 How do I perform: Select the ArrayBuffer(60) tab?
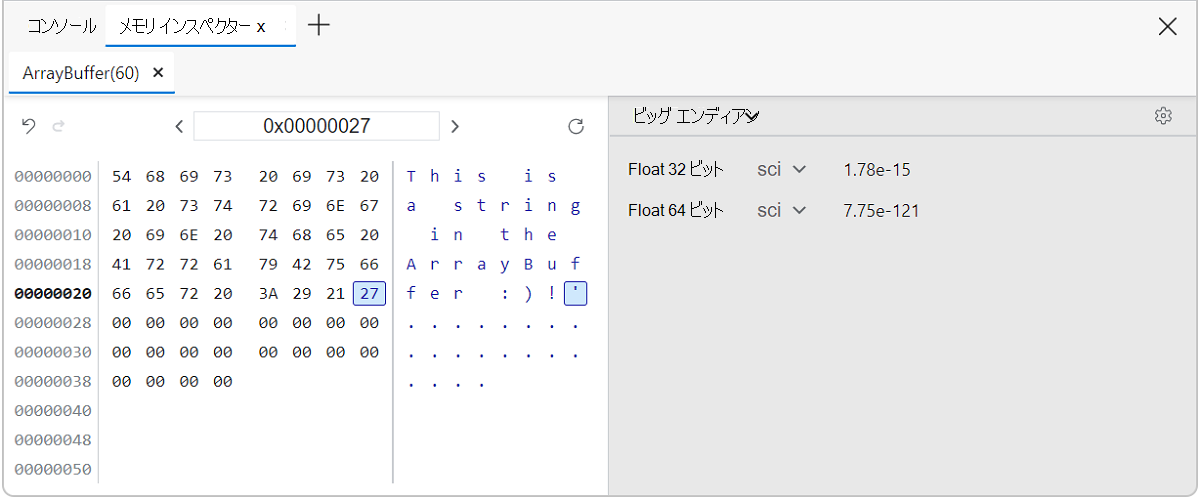click(x=80, y=73)
